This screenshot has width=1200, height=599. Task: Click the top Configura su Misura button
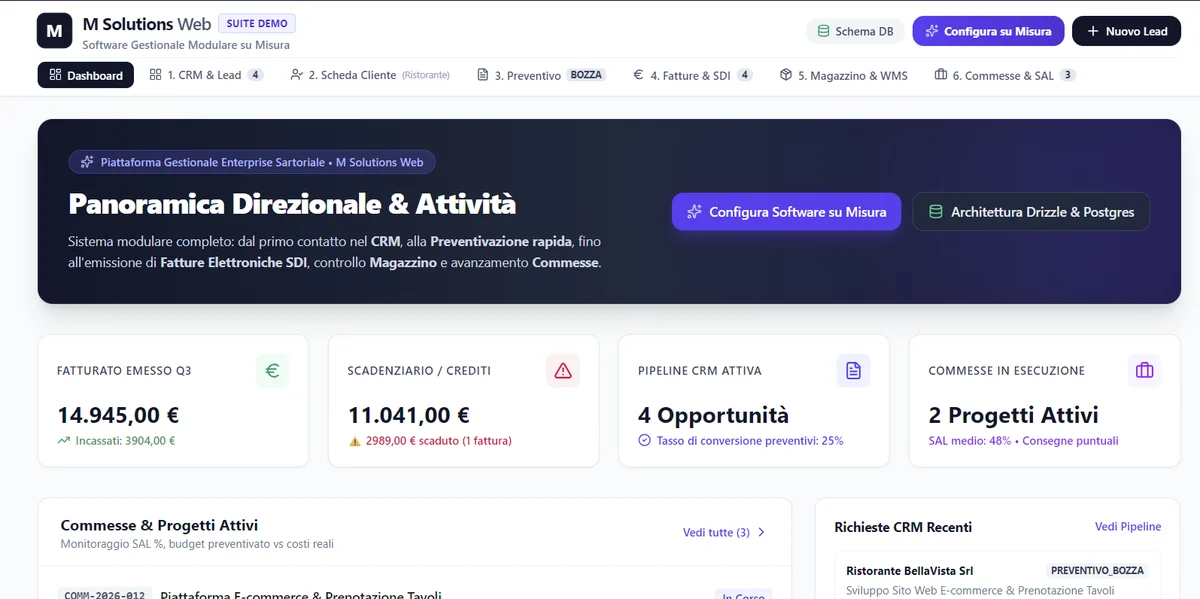tap(988, 31)
